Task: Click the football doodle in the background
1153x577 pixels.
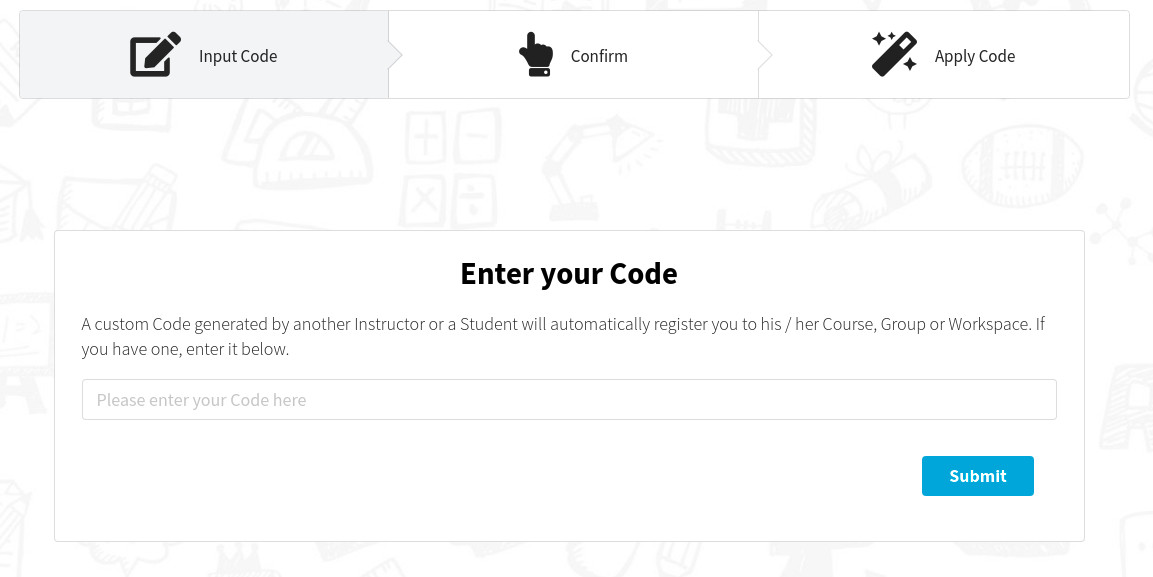Action: tap(1022, 166)
